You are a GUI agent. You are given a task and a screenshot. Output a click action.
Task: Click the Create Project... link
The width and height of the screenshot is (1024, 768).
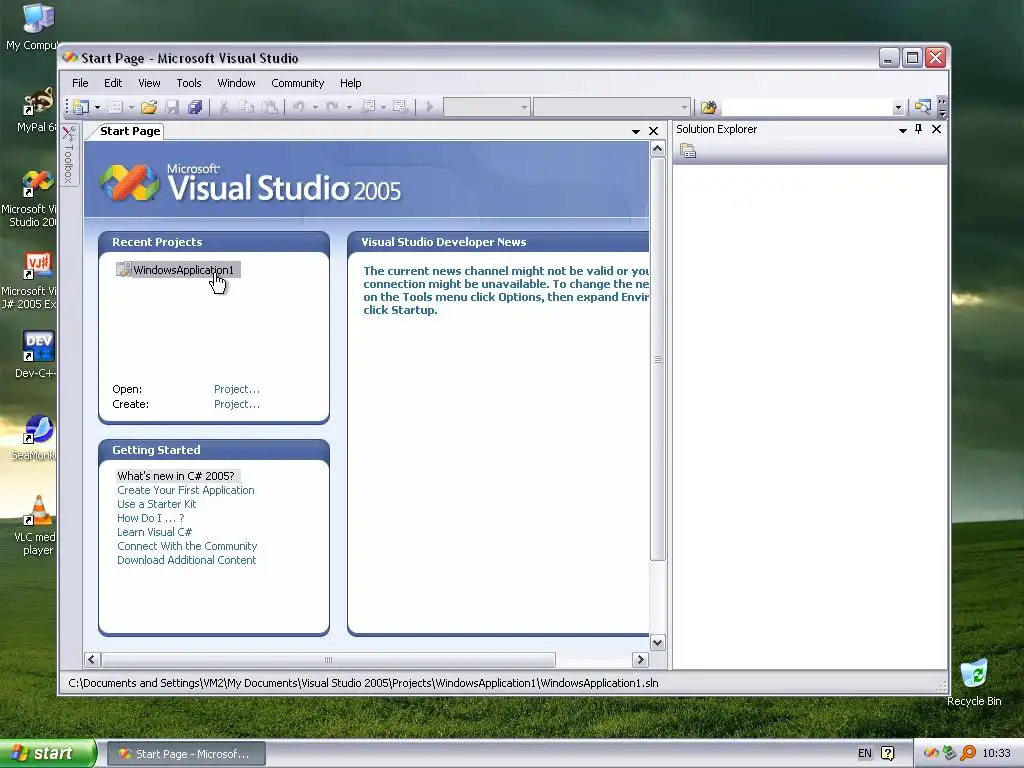[237, 404]
